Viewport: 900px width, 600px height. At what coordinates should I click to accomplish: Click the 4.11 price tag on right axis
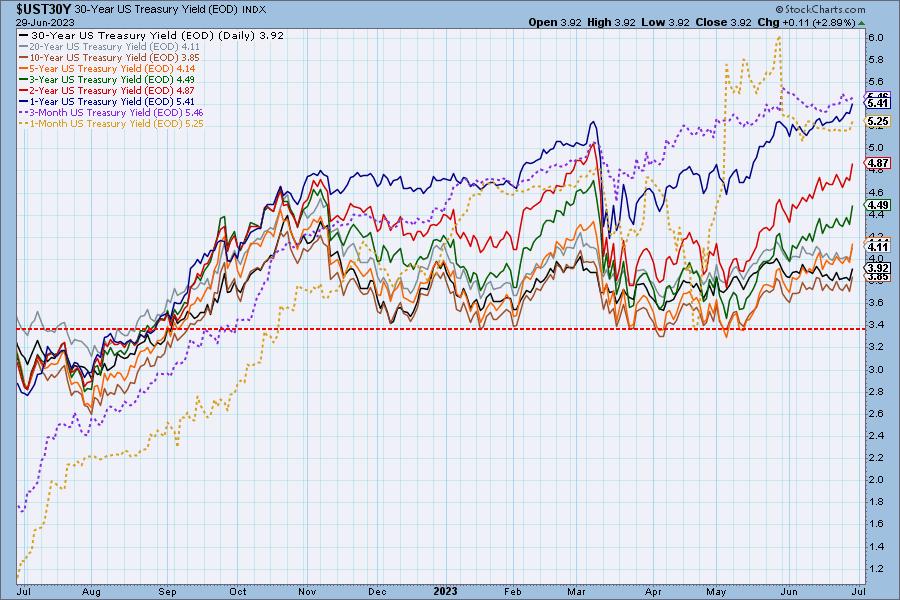coord(878,246)
